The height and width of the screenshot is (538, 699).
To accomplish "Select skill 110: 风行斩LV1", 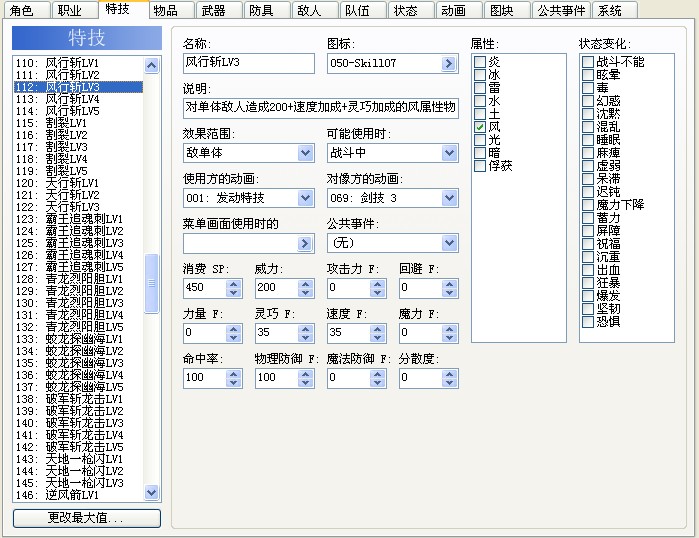I will (78, 63).
